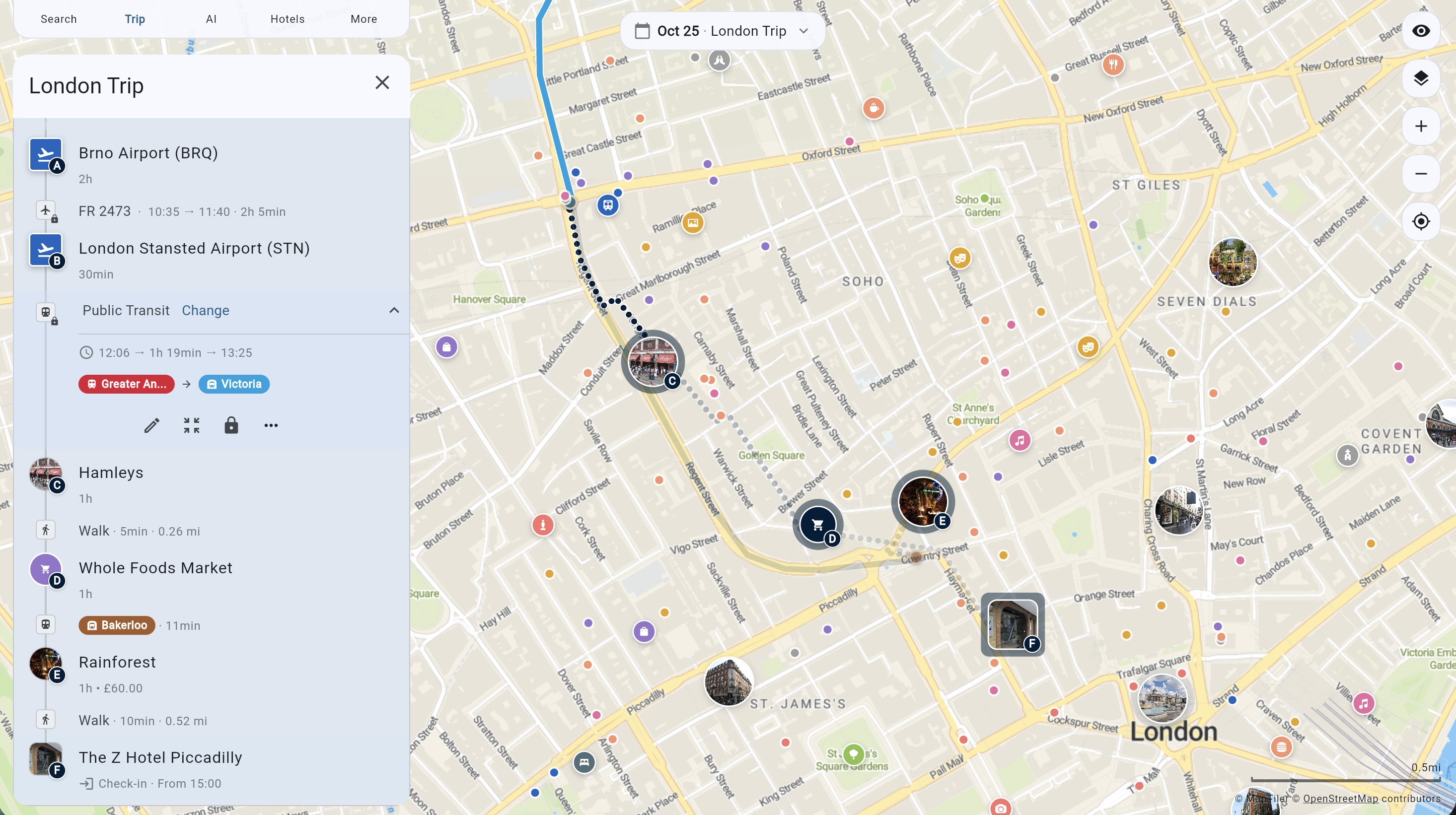1456x815 pixels.
Task: Open the Hotels tab
Action: (x=288, y=19)
